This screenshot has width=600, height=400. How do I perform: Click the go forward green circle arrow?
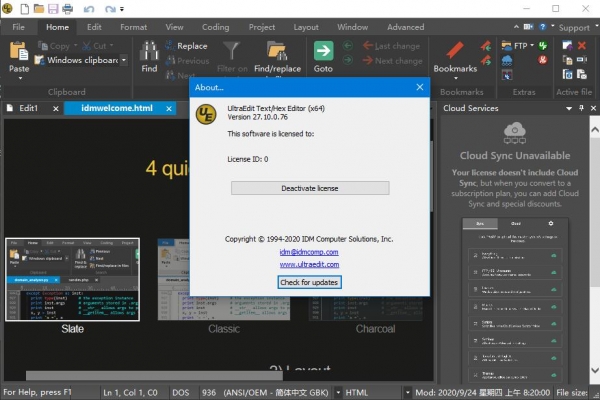347,60
